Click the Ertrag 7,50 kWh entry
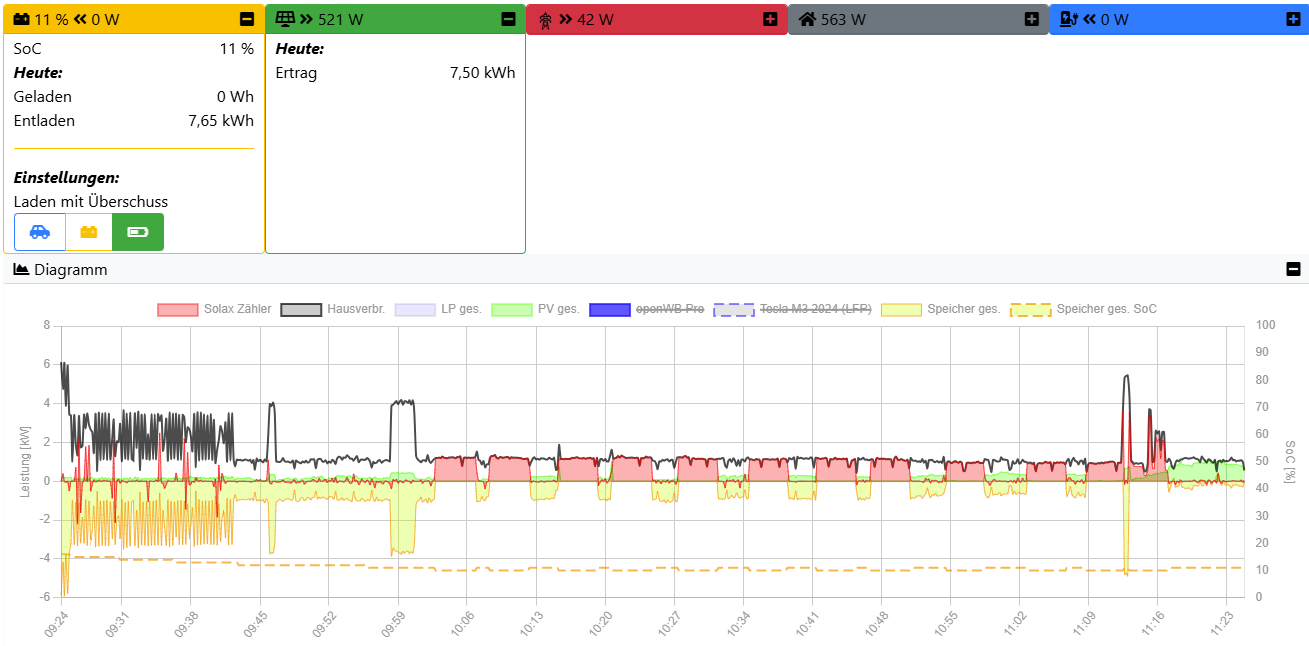1309x646 pixels. tap(396, 72)
